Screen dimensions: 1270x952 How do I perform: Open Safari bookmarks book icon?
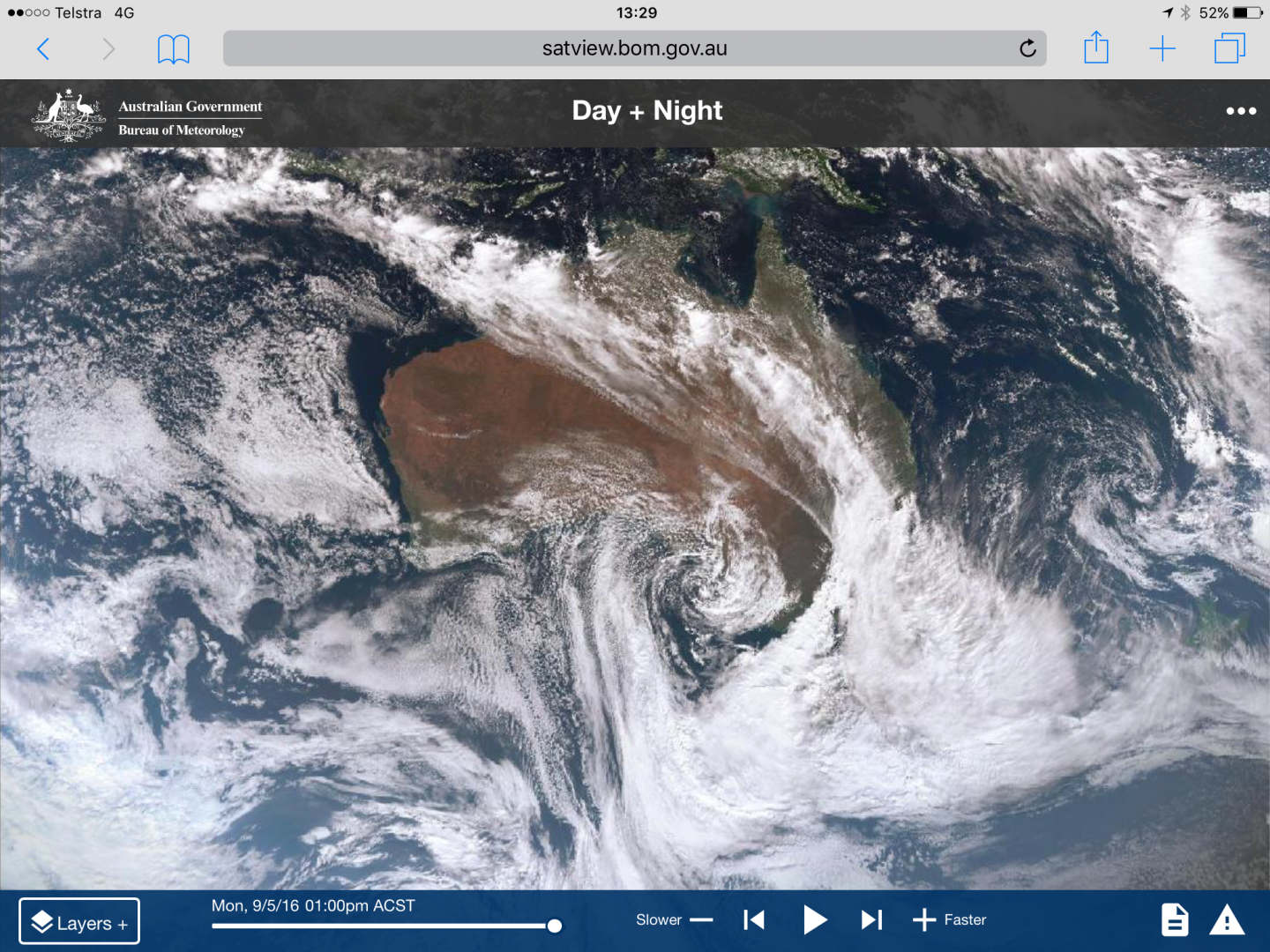(173, 49)
